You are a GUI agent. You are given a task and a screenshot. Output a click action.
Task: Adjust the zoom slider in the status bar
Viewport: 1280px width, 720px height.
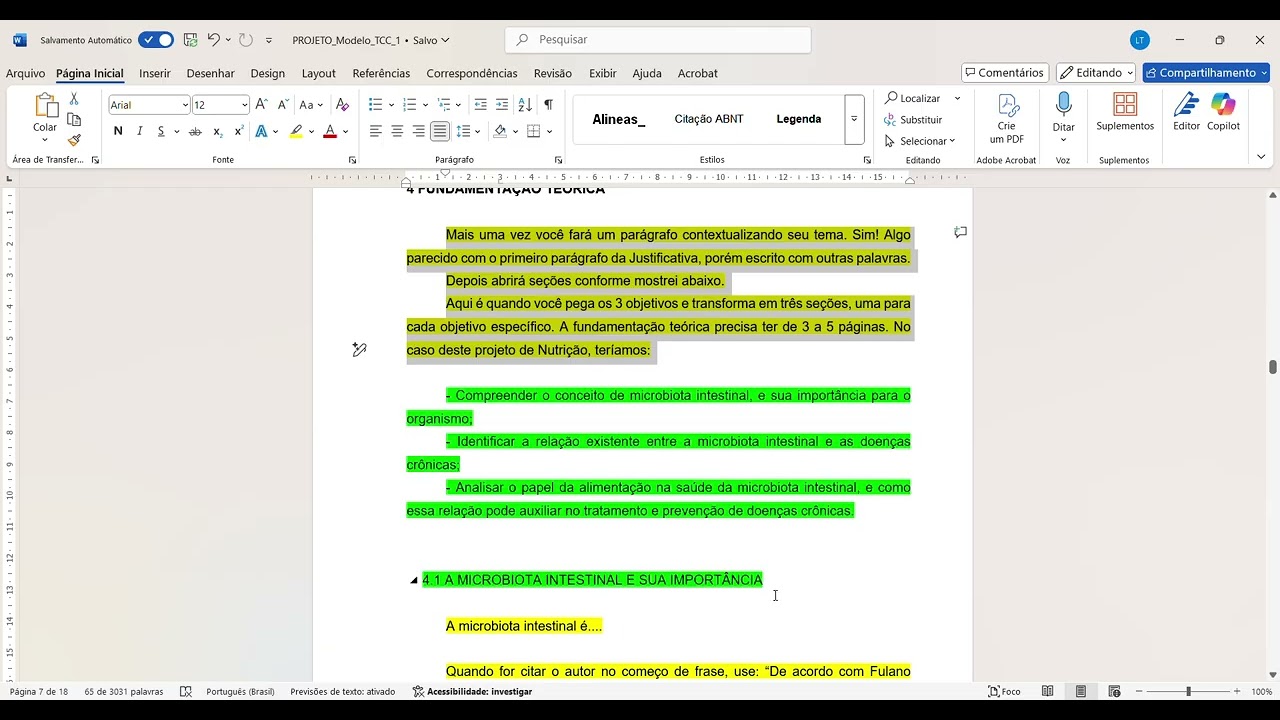click(1189, 691)
